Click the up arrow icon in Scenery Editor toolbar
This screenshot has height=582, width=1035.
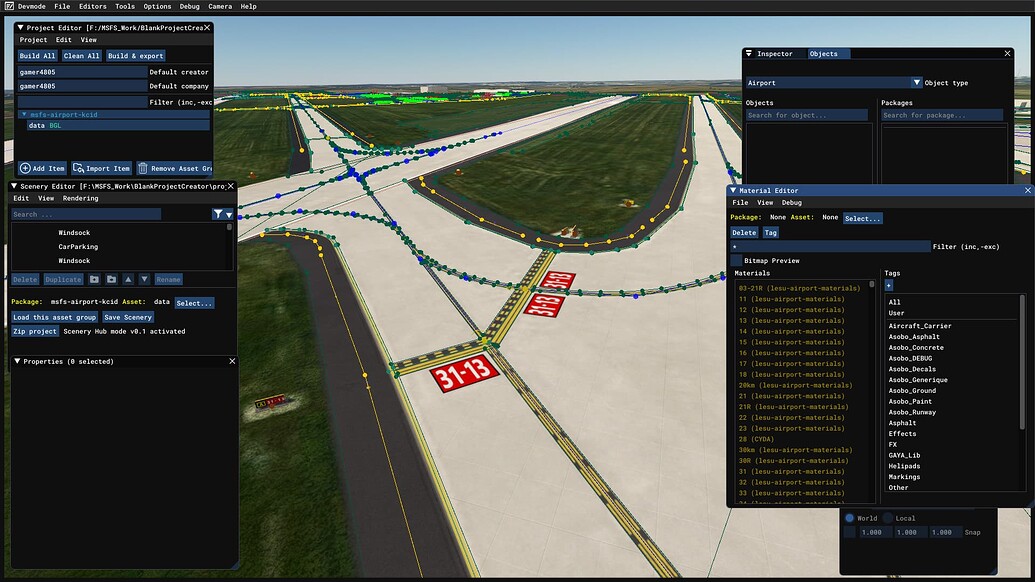129,279
